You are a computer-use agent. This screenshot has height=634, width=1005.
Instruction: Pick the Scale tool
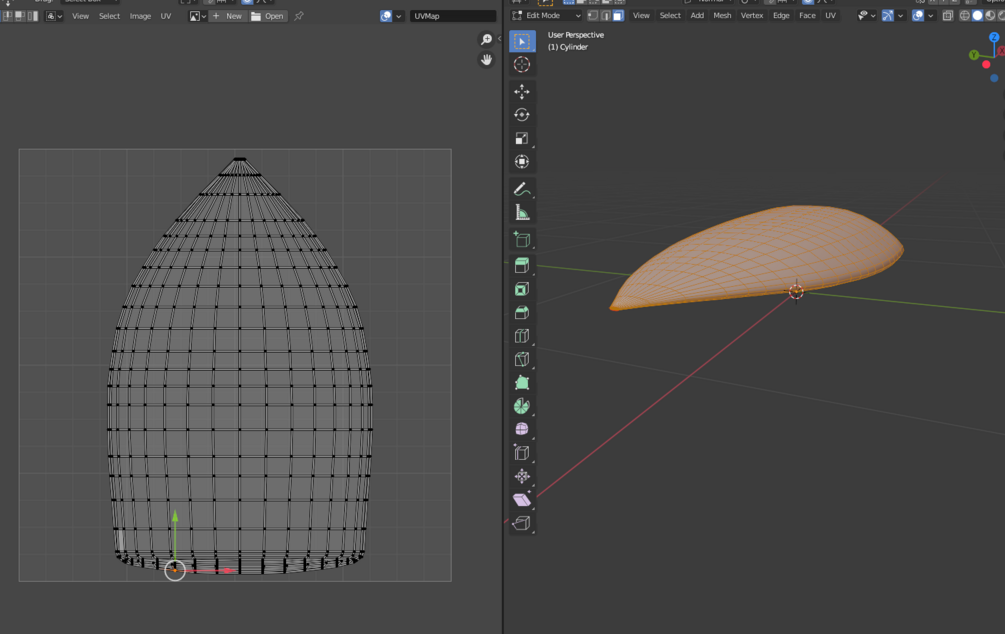click(522, 138)
